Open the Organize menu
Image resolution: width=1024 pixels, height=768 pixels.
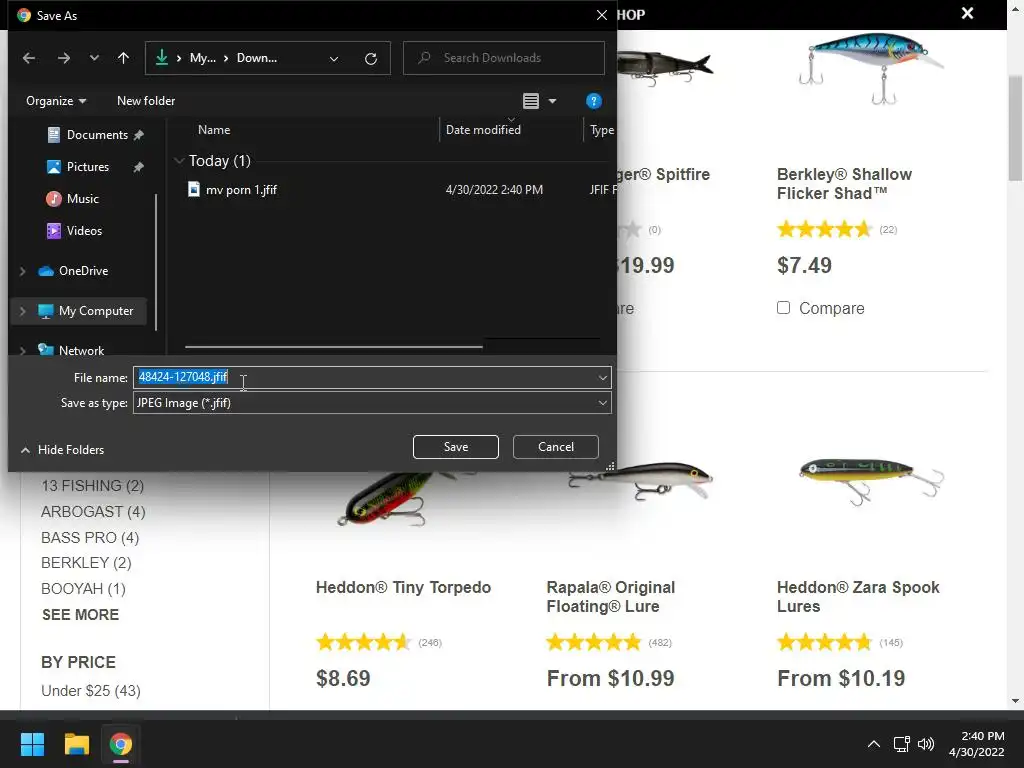pos(56,101)
